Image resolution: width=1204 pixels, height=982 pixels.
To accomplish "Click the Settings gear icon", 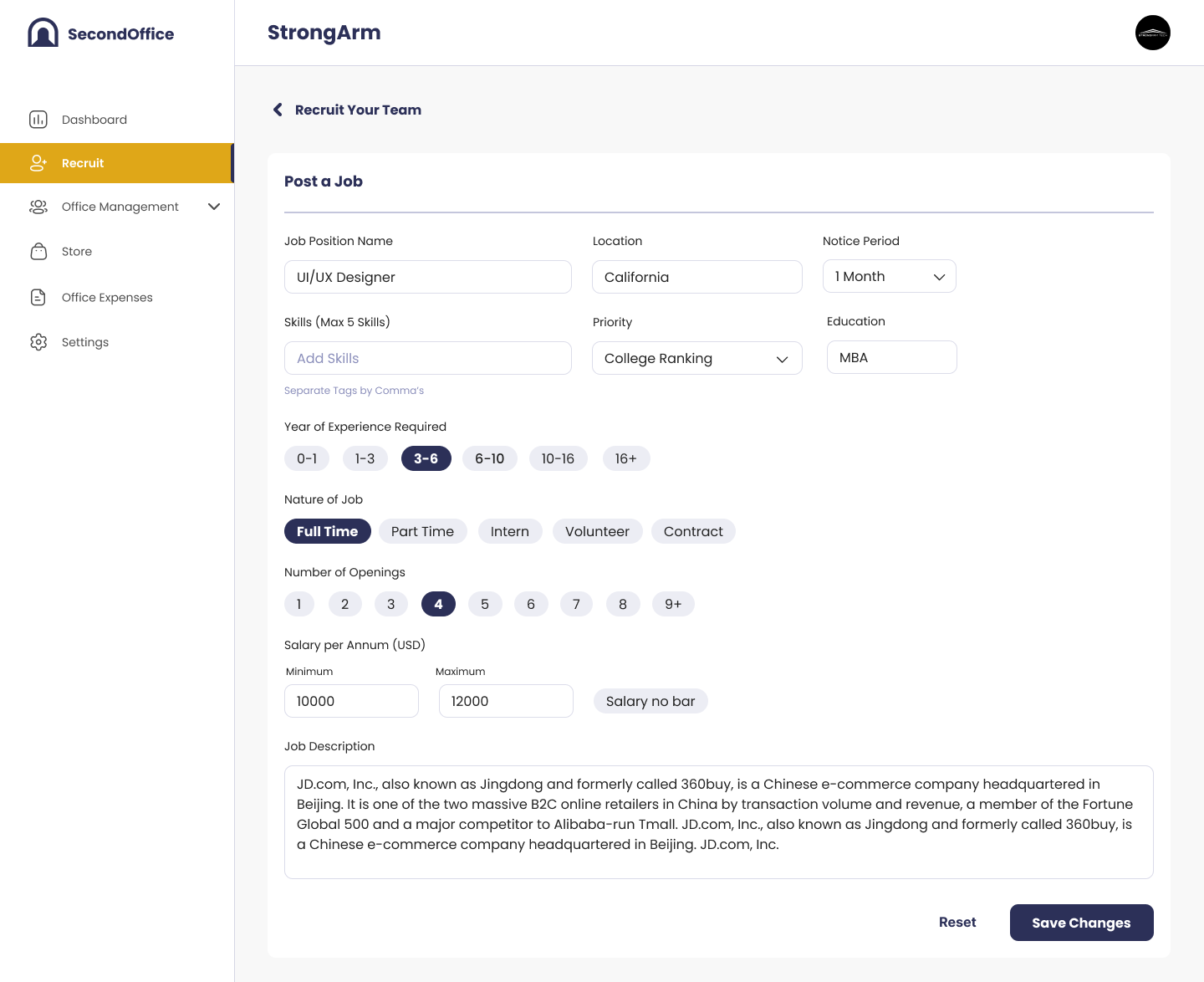I will point(38,342).
